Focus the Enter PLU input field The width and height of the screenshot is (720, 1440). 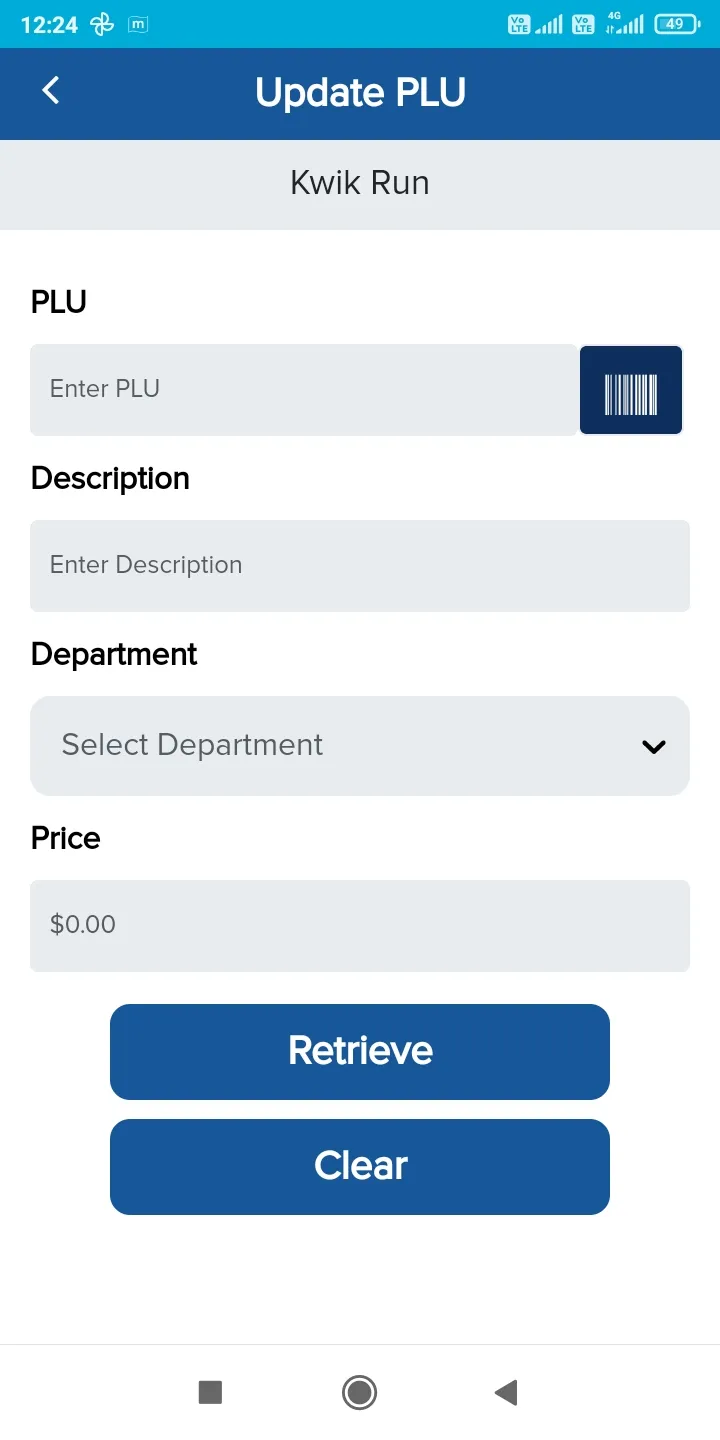[x=304, y=390]
